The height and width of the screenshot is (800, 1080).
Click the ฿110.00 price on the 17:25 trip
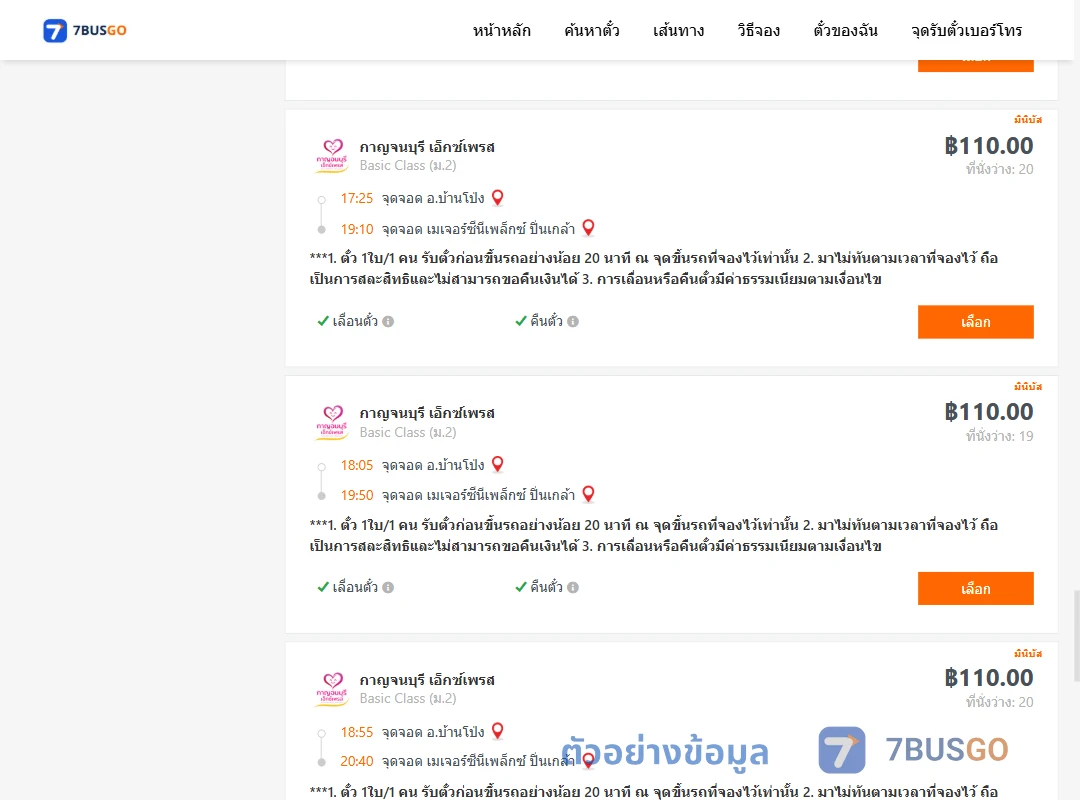[x=988, y=145]
